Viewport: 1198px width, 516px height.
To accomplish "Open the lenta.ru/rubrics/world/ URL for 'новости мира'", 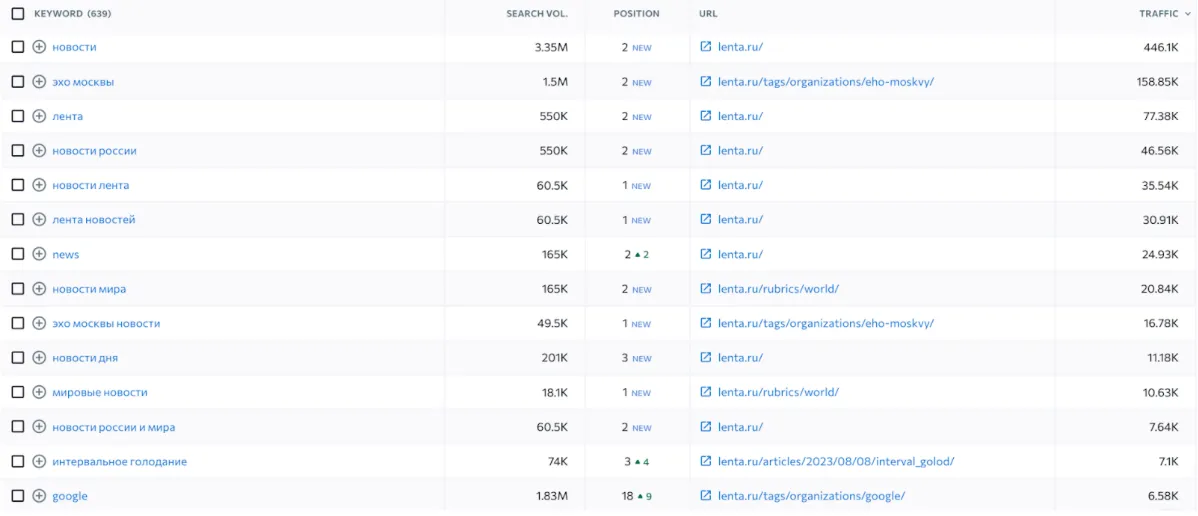I will point(778,289).
